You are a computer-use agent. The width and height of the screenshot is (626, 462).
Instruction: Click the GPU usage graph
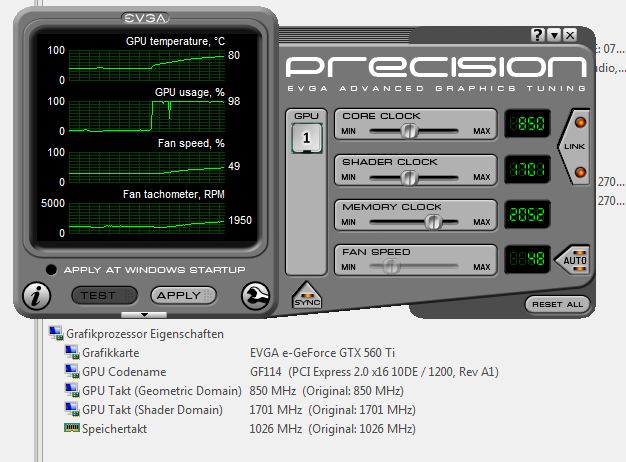147,116
